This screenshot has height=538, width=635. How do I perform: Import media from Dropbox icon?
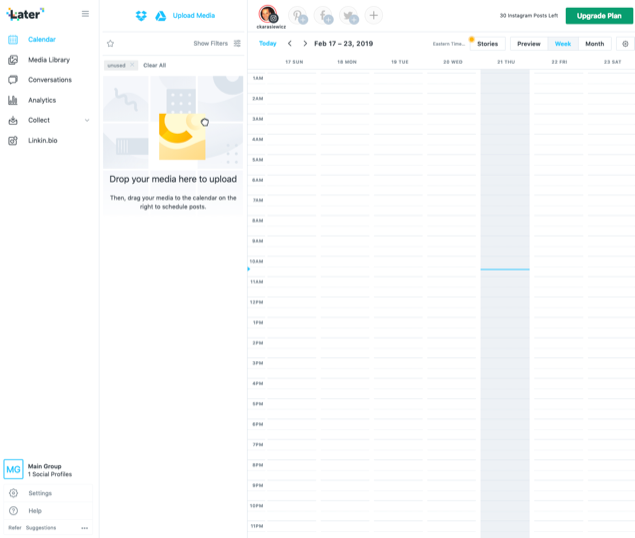click(x=141, y=16)
